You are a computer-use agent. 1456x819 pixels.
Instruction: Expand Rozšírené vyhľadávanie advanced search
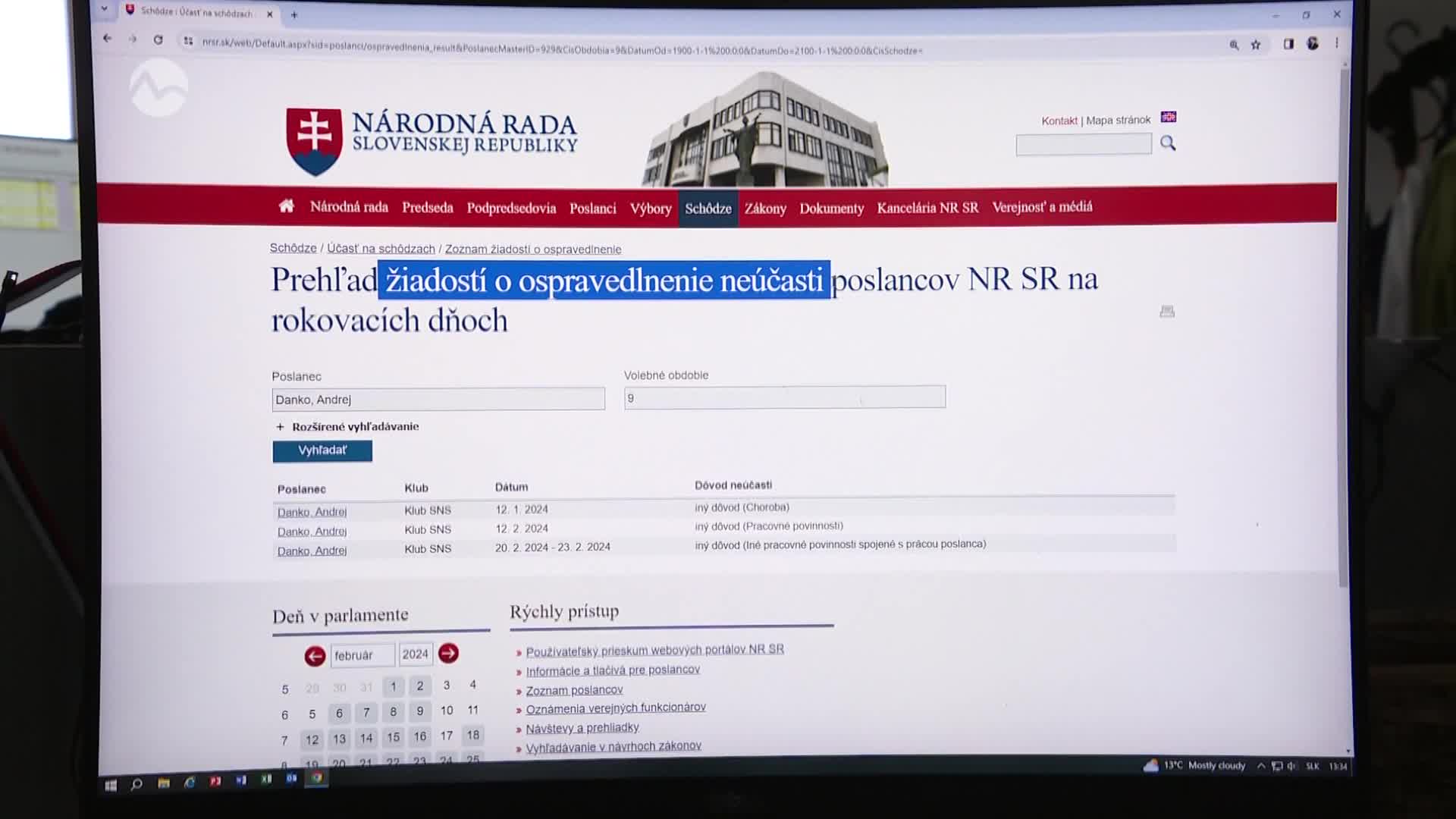[348, 426]
